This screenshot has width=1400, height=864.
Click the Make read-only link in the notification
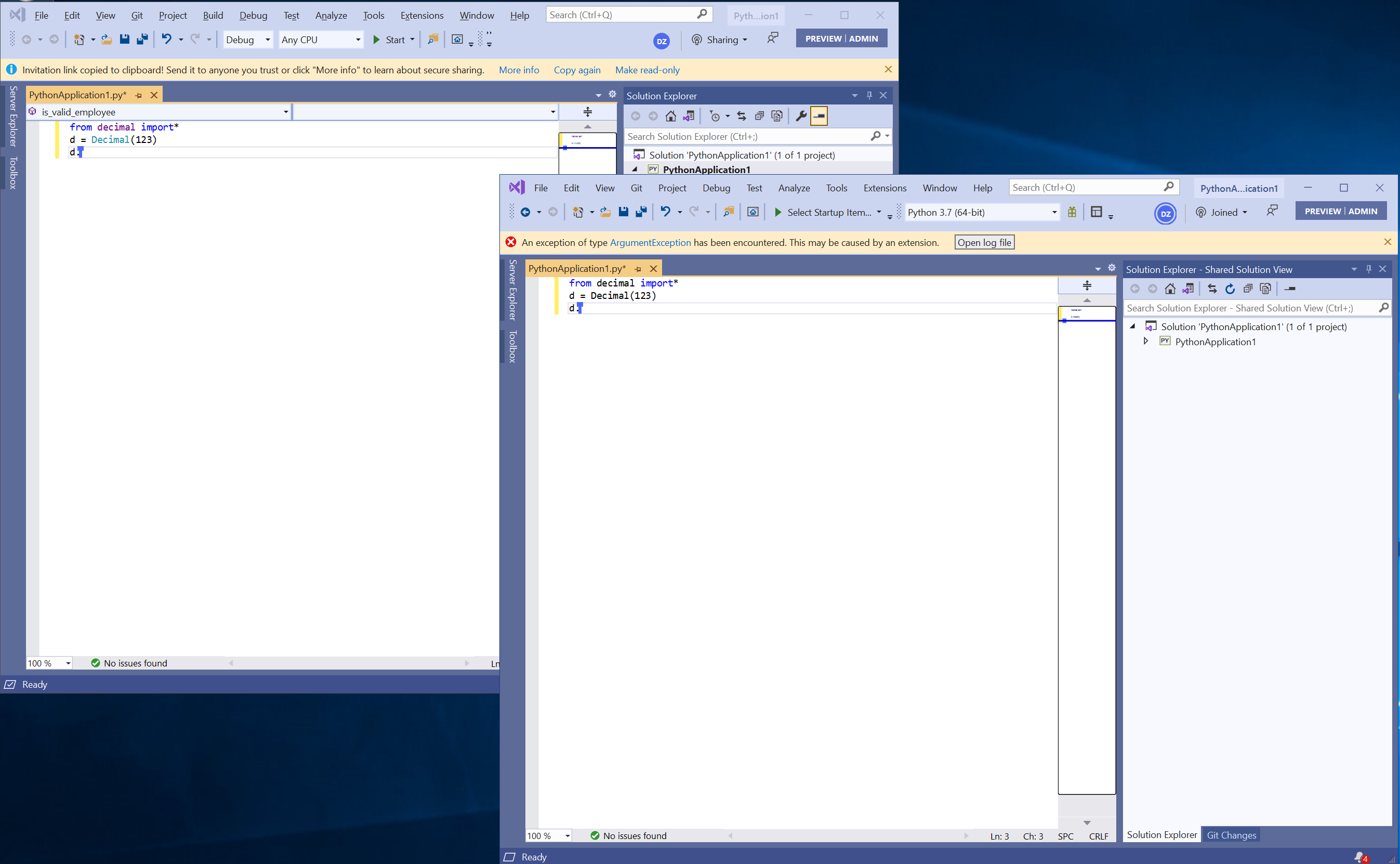point(647,70)
